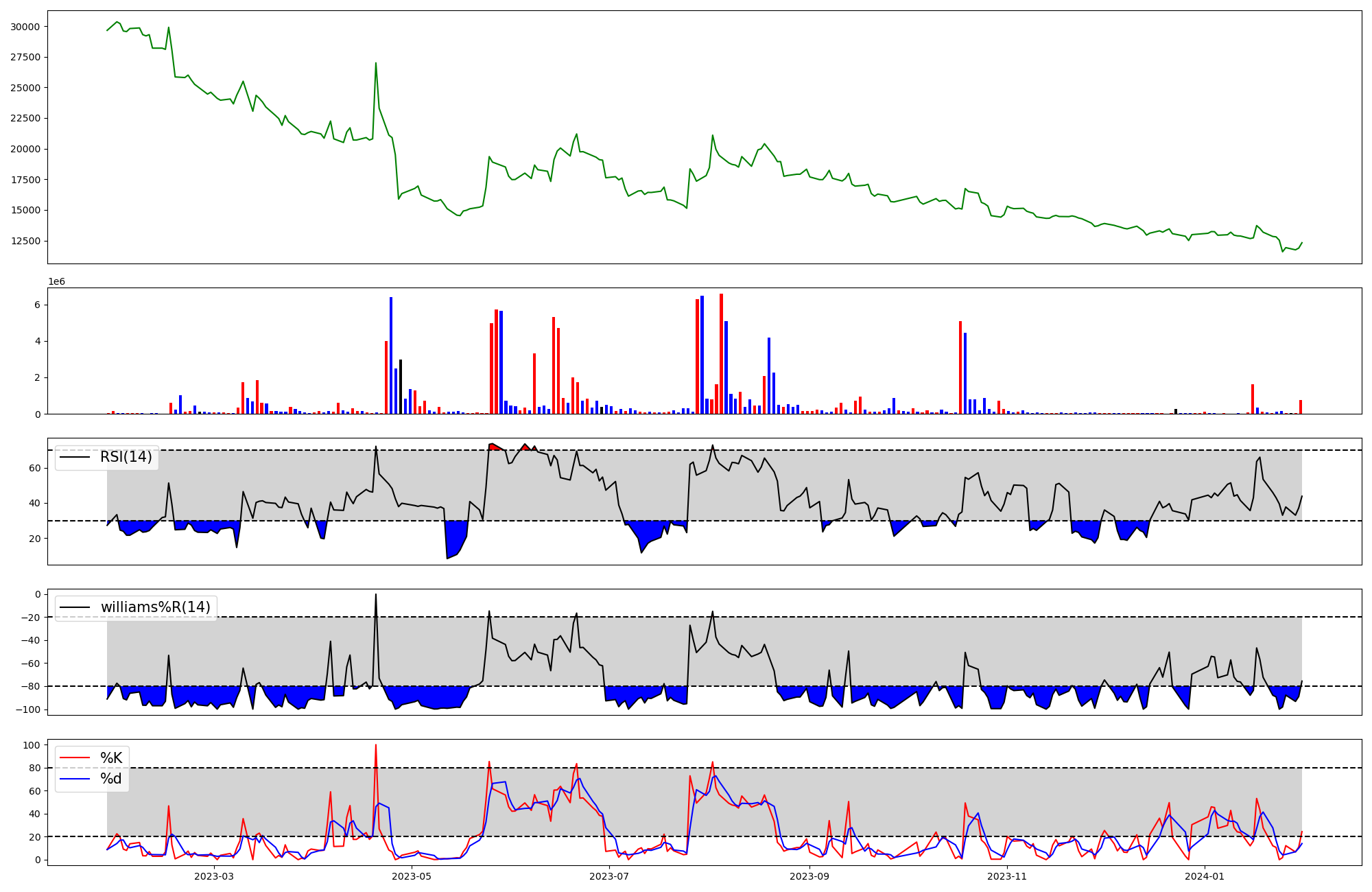The height and width of the screenshot is (892, 1372).
Task: Click the 100 stochastic axis label
Action: click(x=32, y=745)
